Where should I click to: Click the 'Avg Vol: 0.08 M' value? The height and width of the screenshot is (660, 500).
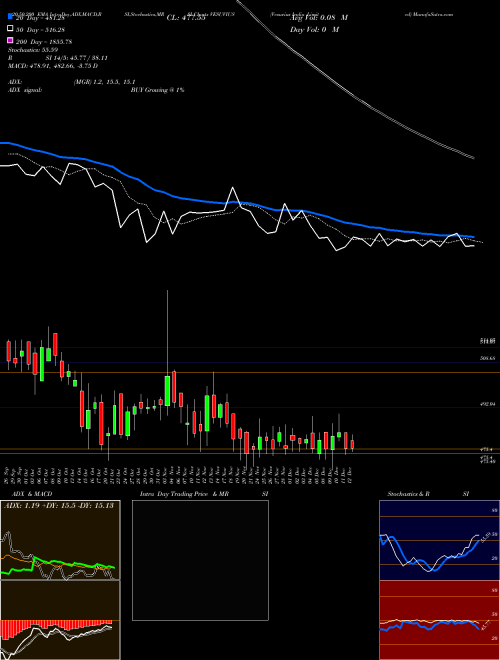[x=319, y=18]
